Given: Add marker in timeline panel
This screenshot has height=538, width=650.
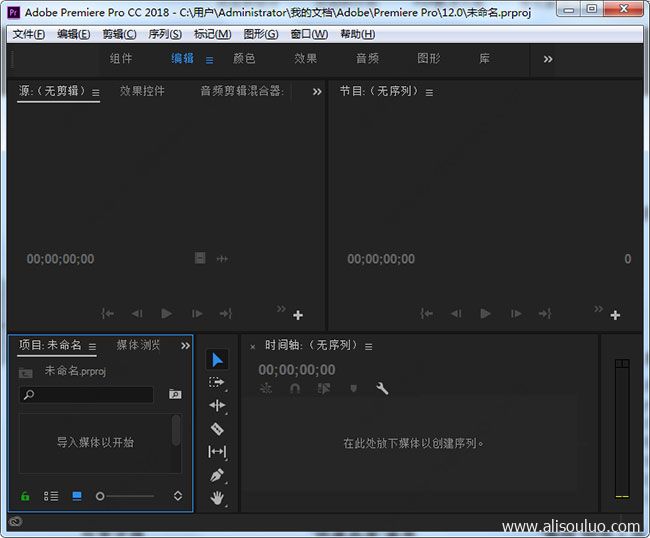Looking at the screenshot, I should (353, 389).
